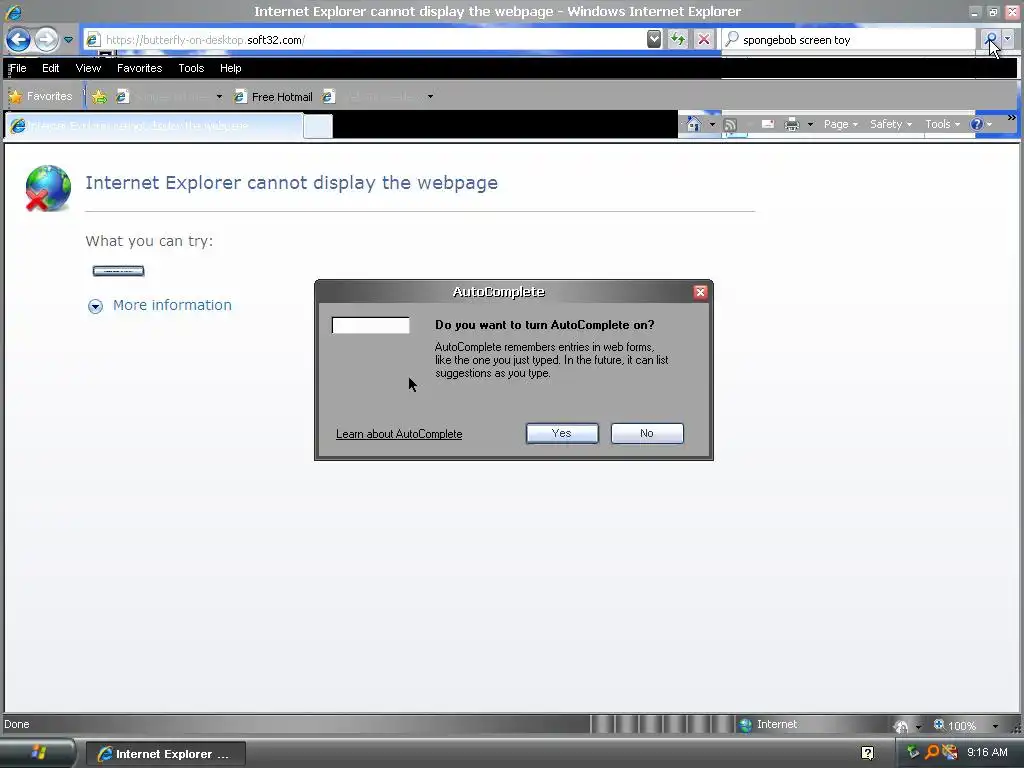
Task: Go back with the Back arrow button
Action: pos(18,40)
